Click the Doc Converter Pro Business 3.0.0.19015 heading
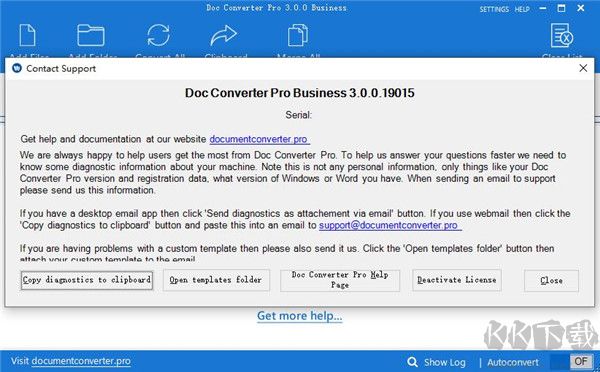 click(300, 93)
